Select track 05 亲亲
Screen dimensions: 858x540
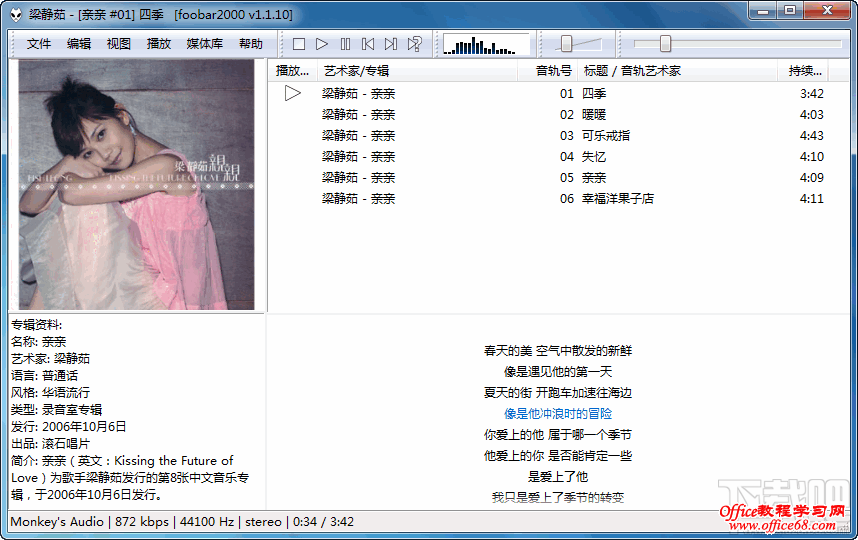pos(558,178)
